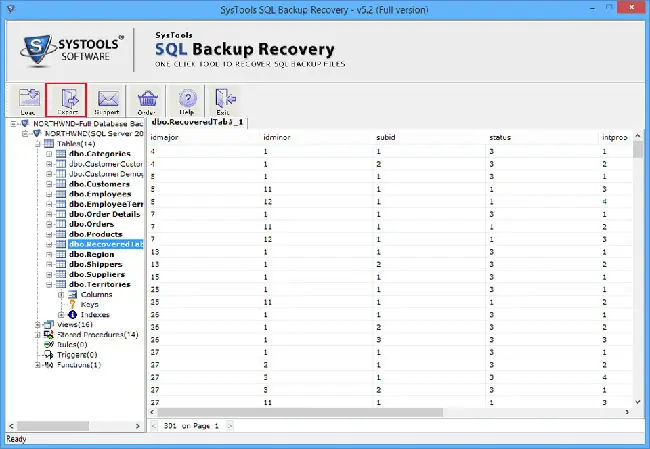Screen dimensions: 650x449
Task: Click the Order basket icon
Action: click(x=147, y=99)
